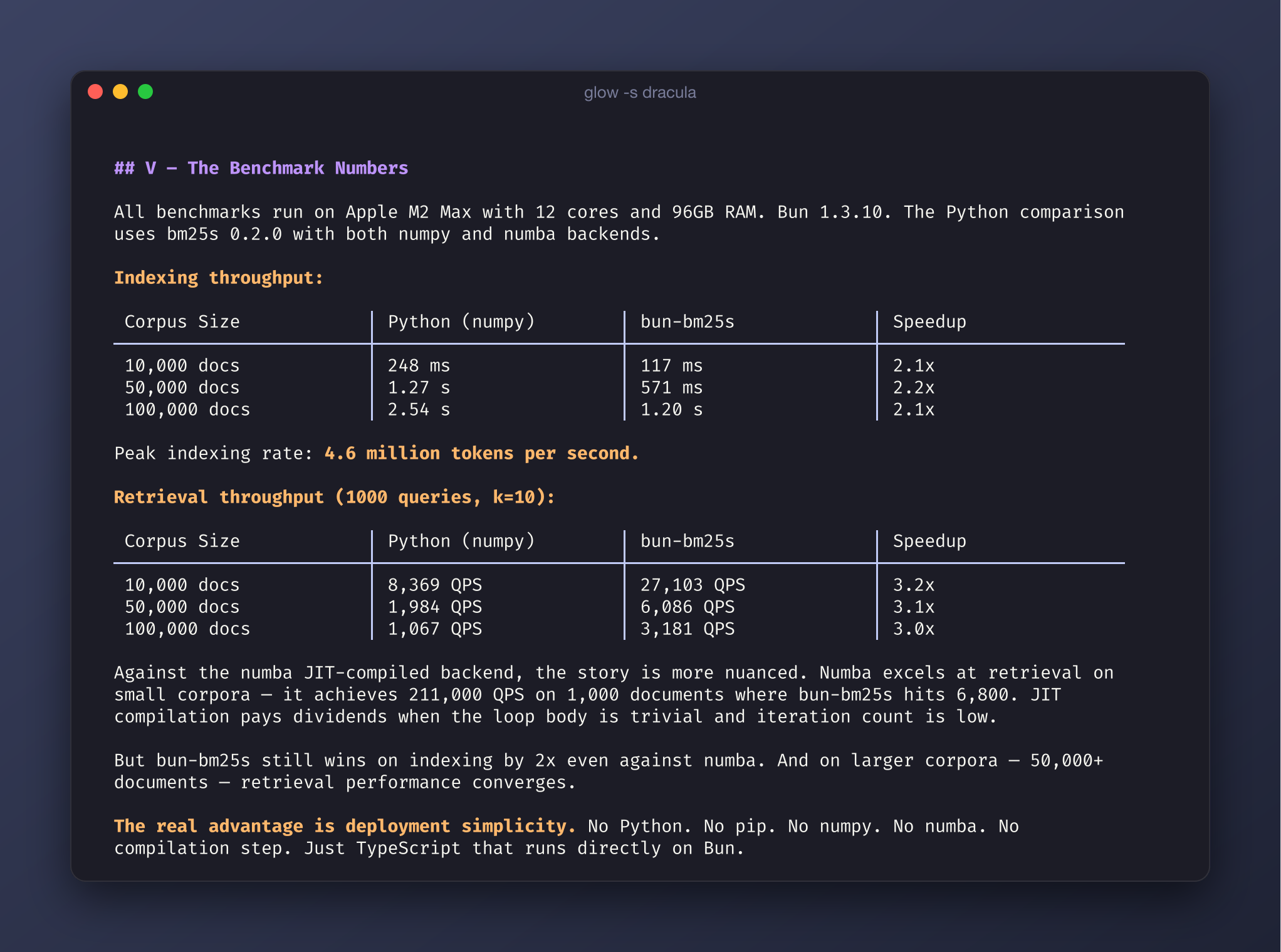Click the '3,181 QPS' cell

[688, 629]
